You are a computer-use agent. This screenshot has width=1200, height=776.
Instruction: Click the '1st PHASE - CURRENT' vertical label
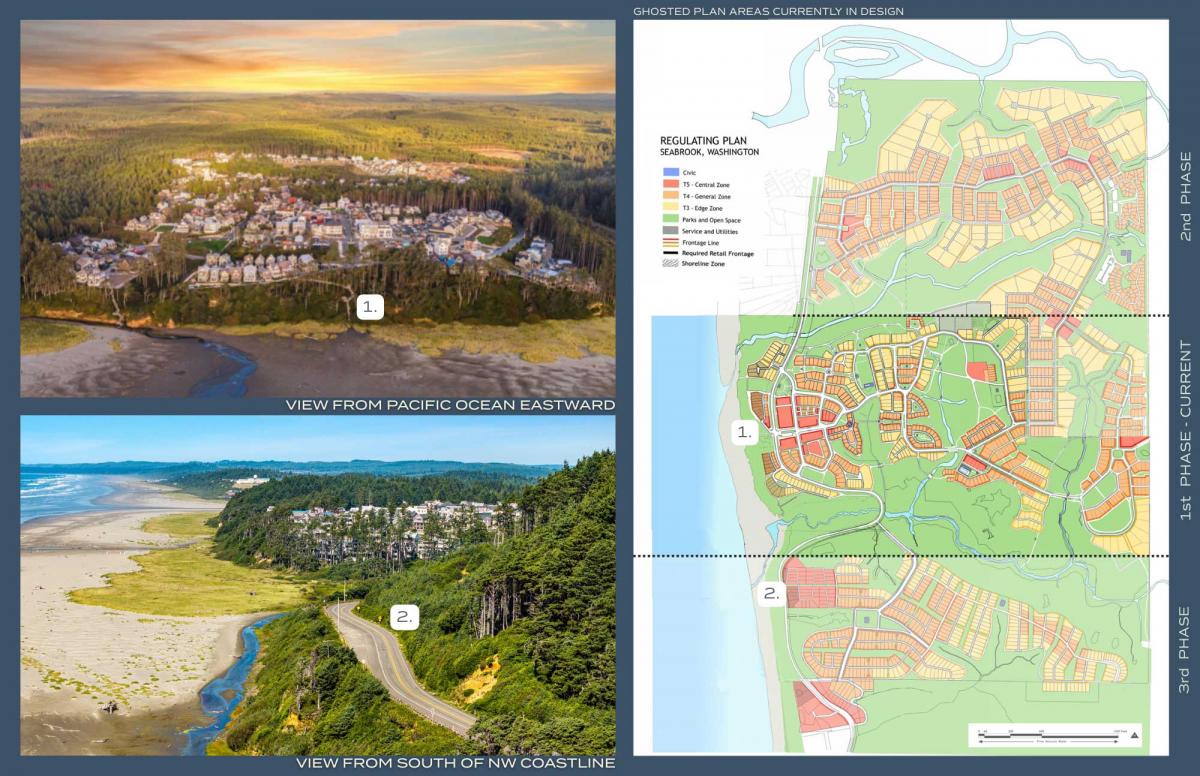pos(1185,430)
